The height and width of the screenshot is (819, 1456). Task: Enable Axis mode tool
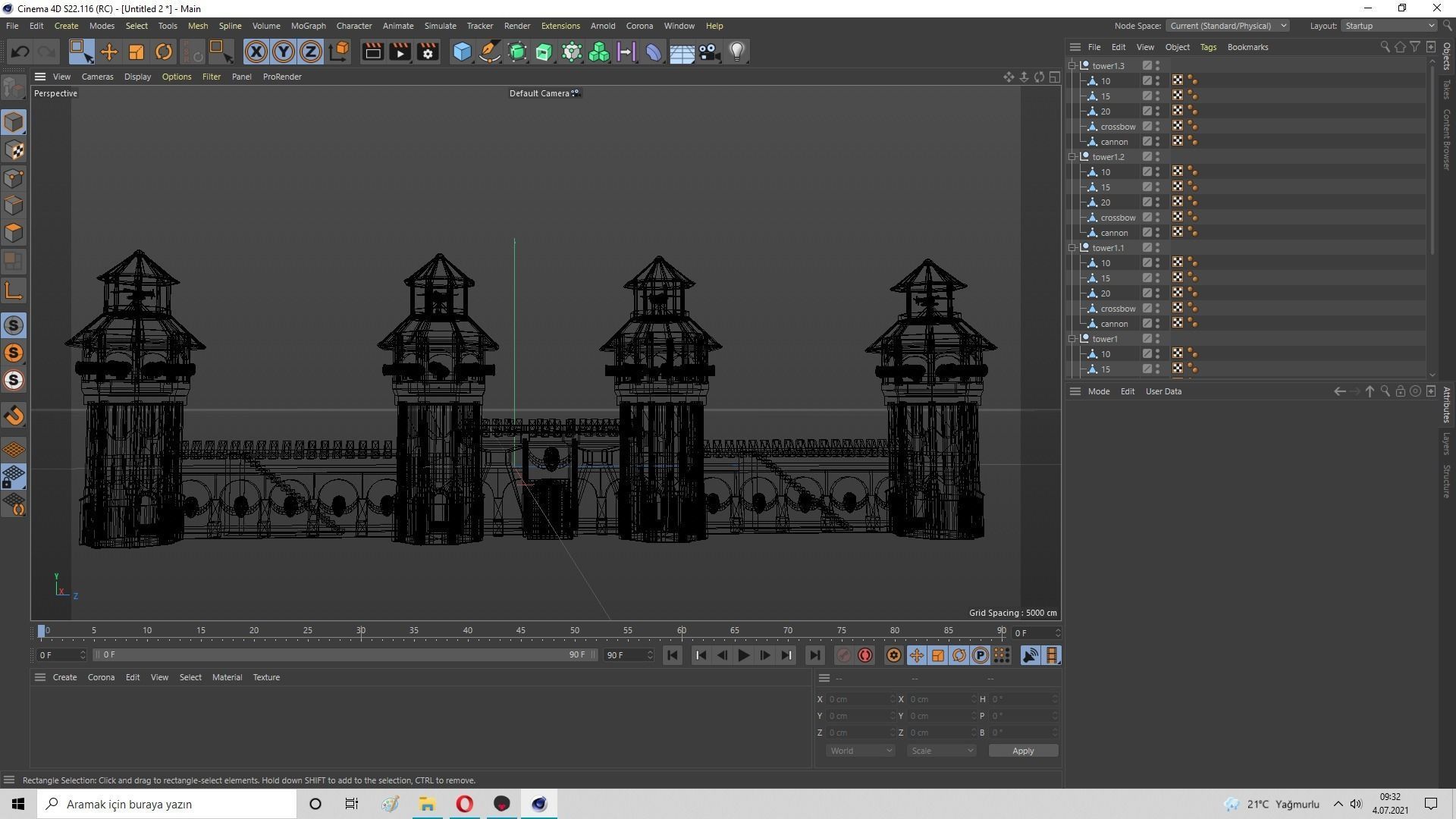point(14,290)
